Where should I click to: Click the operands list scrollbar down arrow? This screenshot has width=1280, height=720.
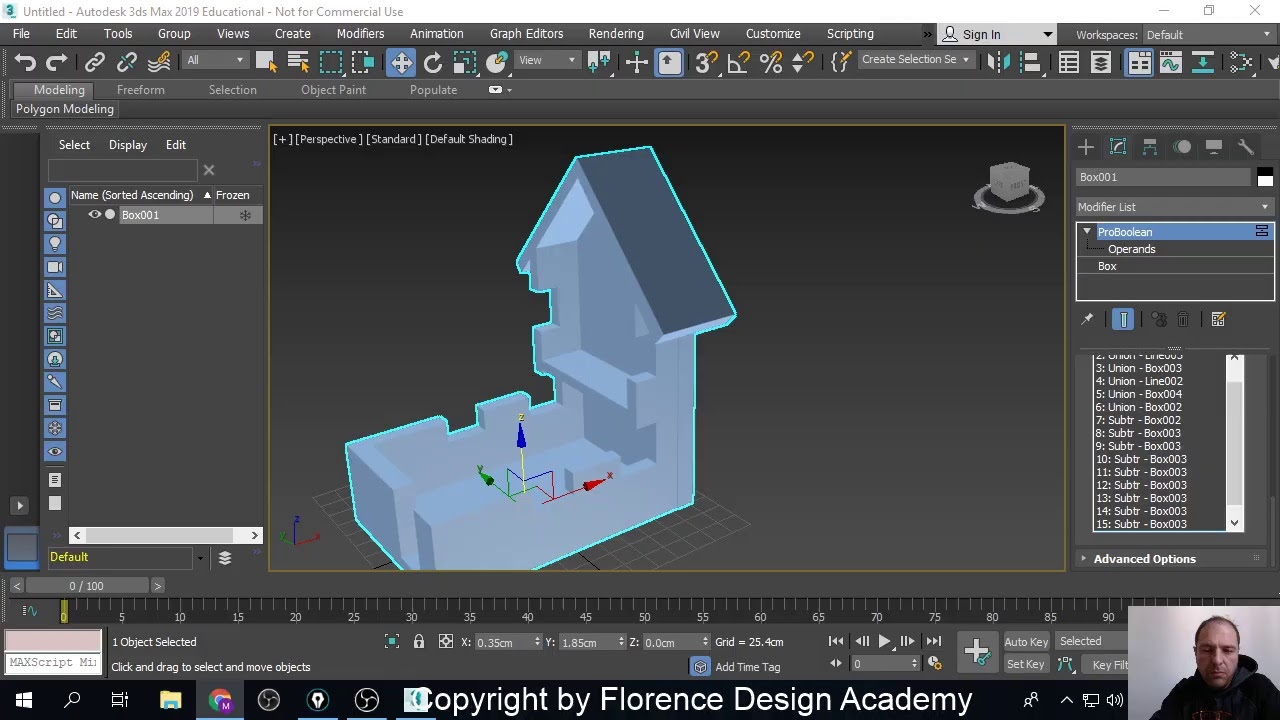point(1234,523)
